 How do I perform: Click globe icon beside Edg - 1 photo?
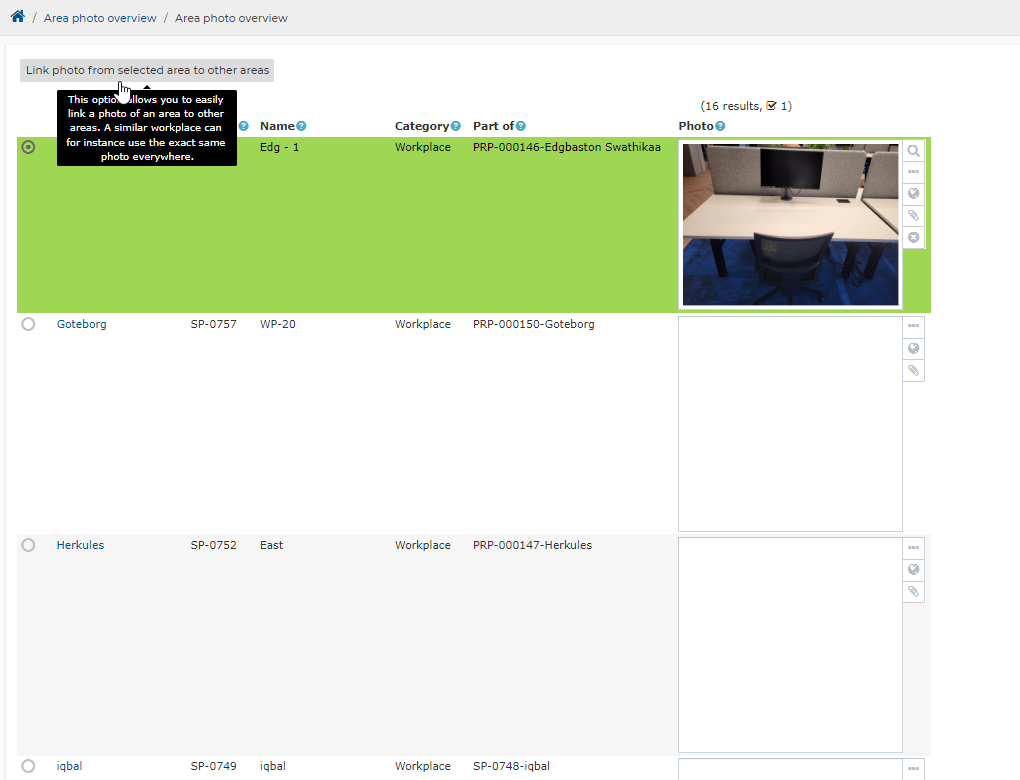pos(913,194)
